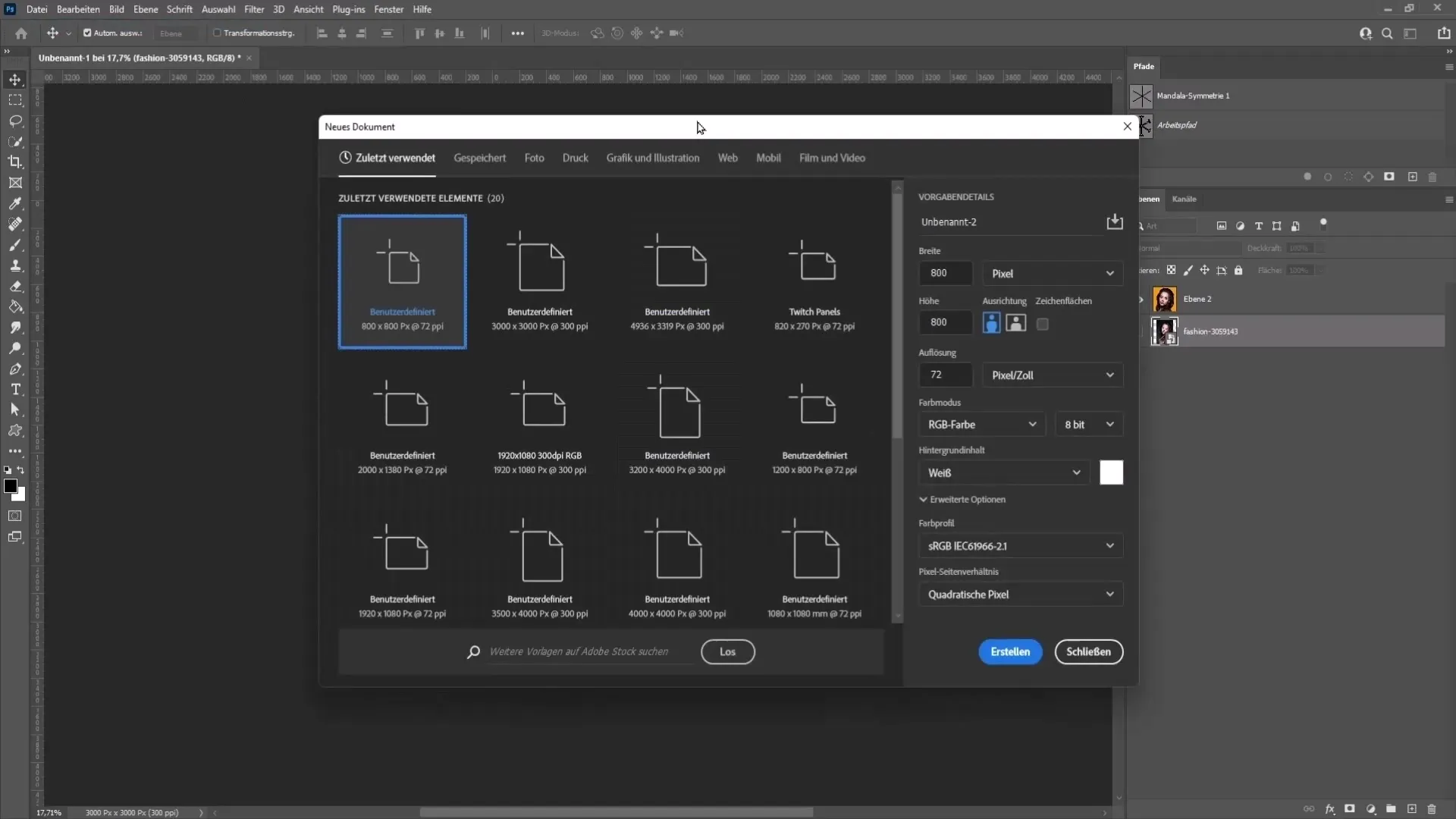Open the width unit Pixel dropdown

coord(1053,273)
